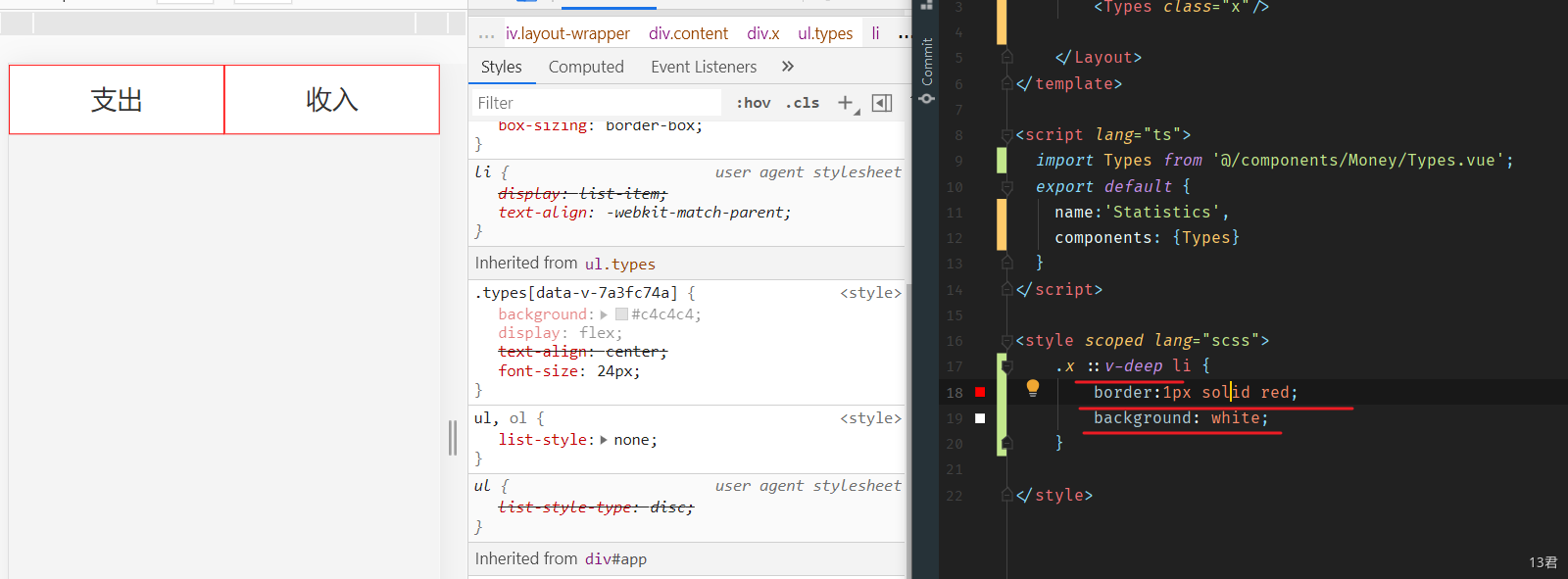Open the #c4c4c4 background color swatch
Image resolution: width=1568 pixels, height=579 pixels.
pyautogui.click(x=621, y=314)
